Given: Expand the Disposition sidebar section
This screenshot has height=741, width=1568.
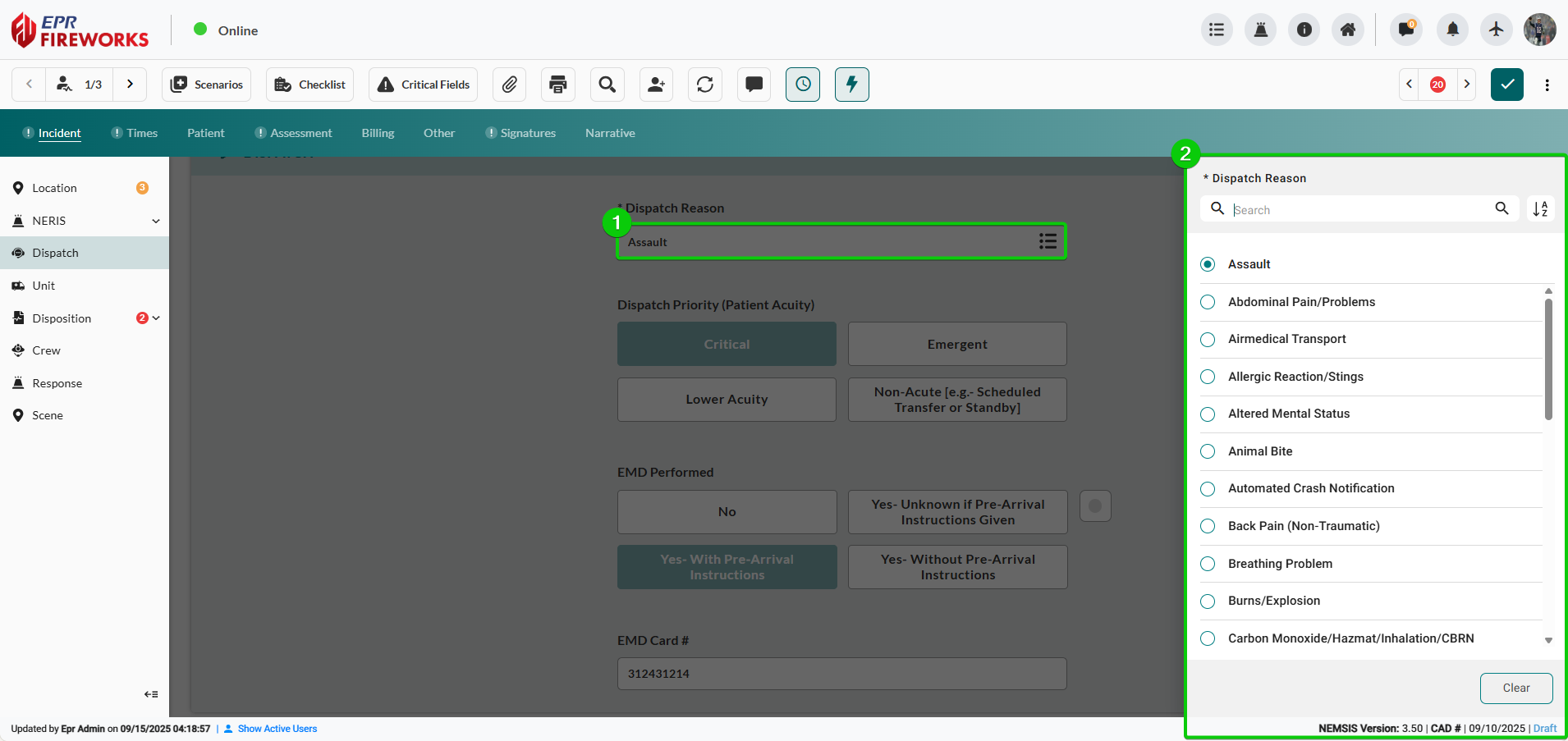Looking at the screenshot, I should [x=156, y=318].
